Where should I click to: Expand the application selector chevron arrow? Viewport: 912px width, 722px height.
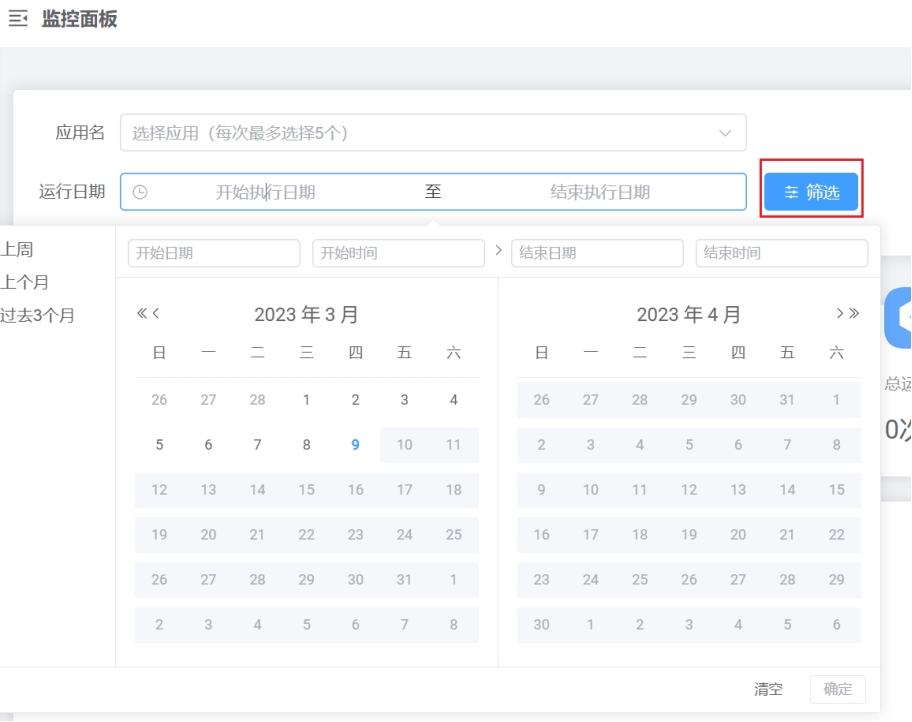[x=725, y=133]
